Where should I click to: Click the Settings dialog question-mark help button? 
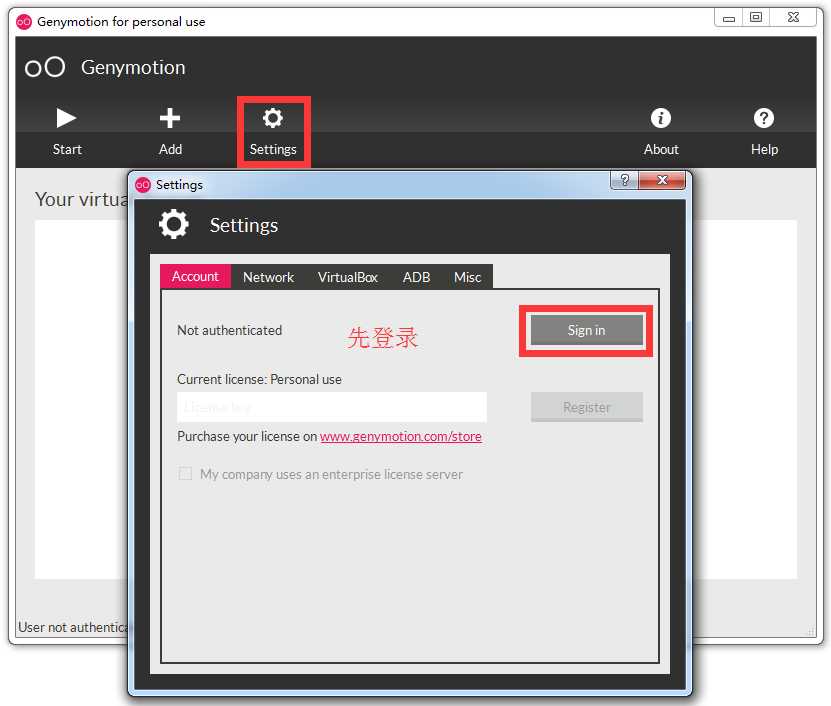tap(625, 180)
